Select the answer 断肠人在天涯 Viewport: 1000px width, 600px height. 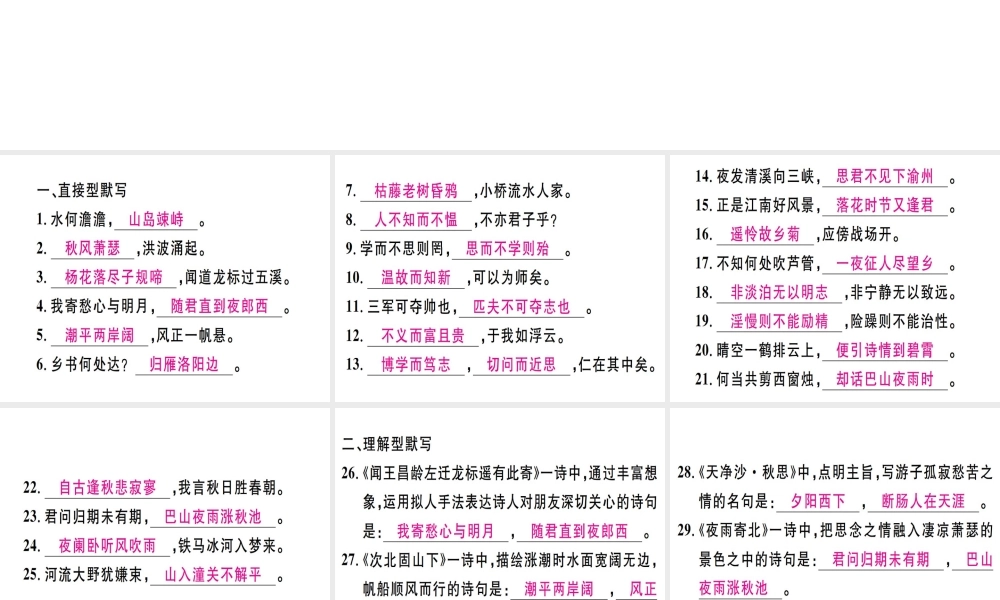[923, 501]
